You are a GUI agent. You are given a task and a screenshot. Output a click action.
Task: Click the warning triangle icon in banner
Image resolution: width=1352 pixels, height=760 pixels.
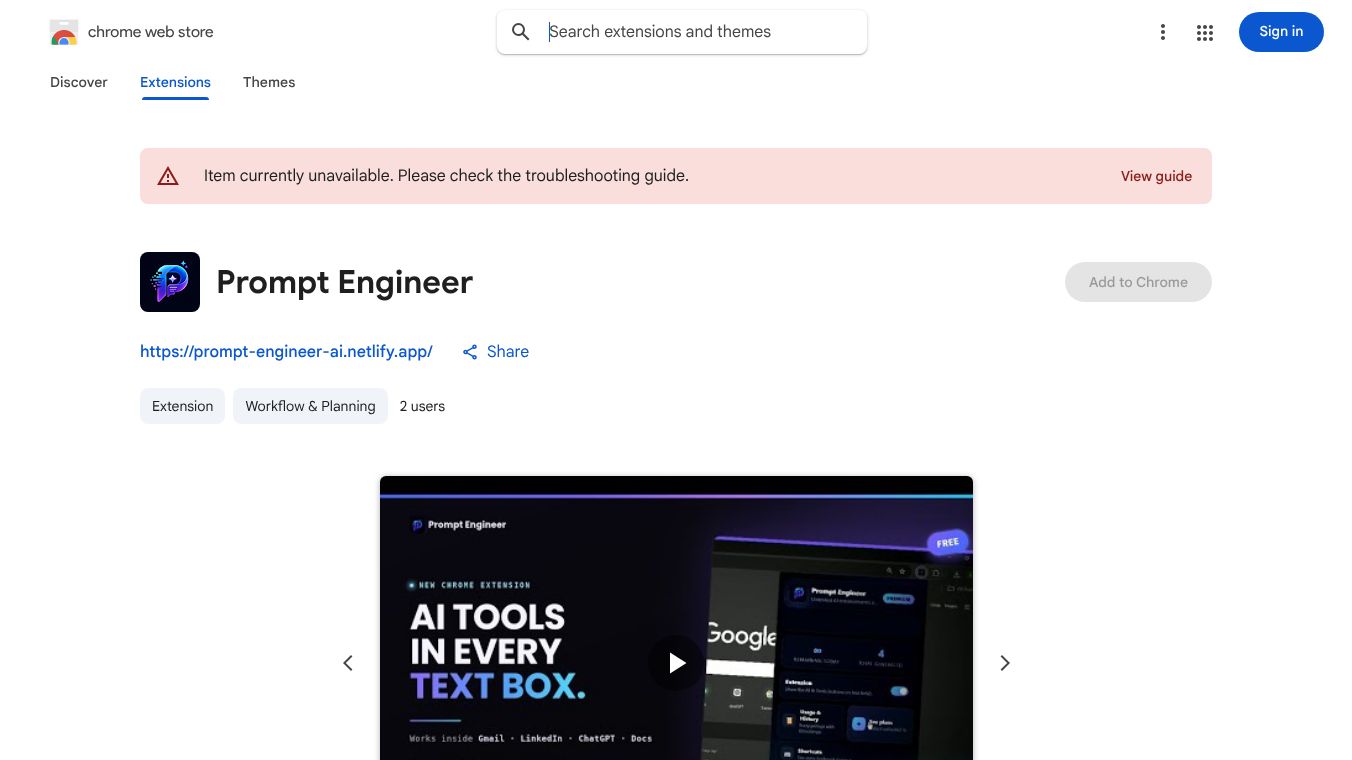(x=168, y=176)
